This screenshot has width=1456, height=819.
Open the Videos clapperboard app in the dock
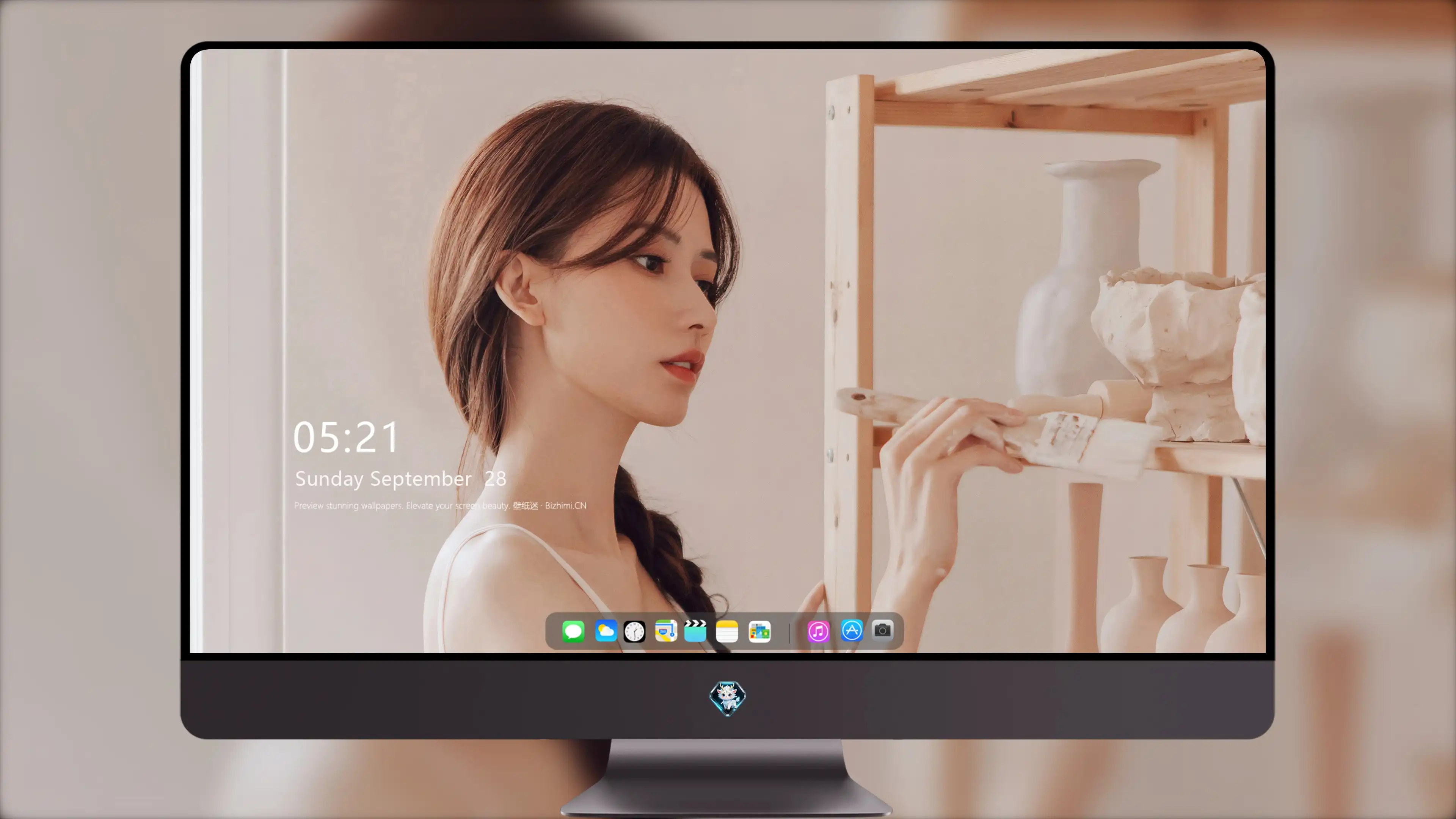[695, 631]
